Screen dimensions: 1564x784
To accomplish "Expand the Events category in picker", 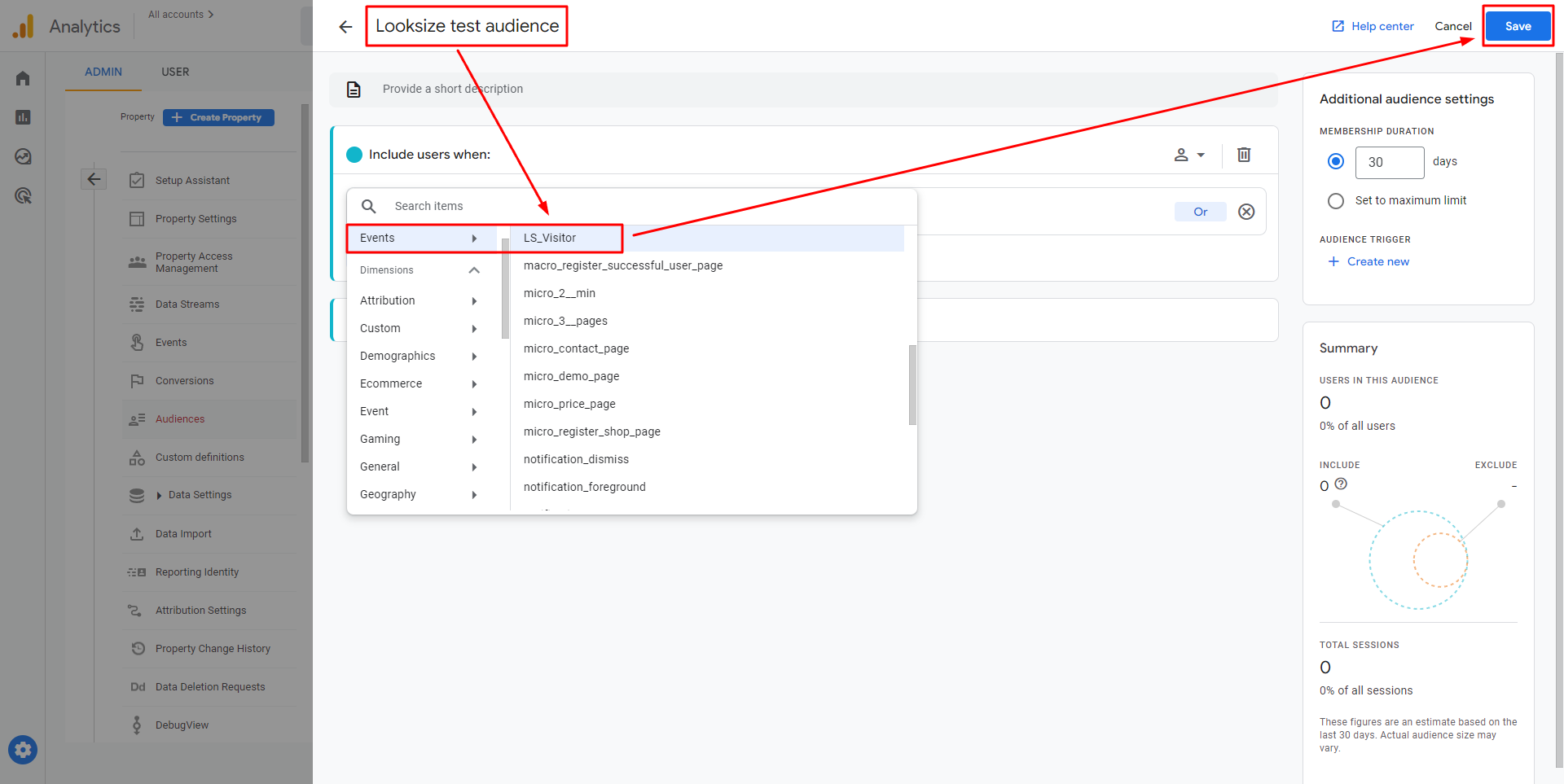I will click(x=422, y=239).
